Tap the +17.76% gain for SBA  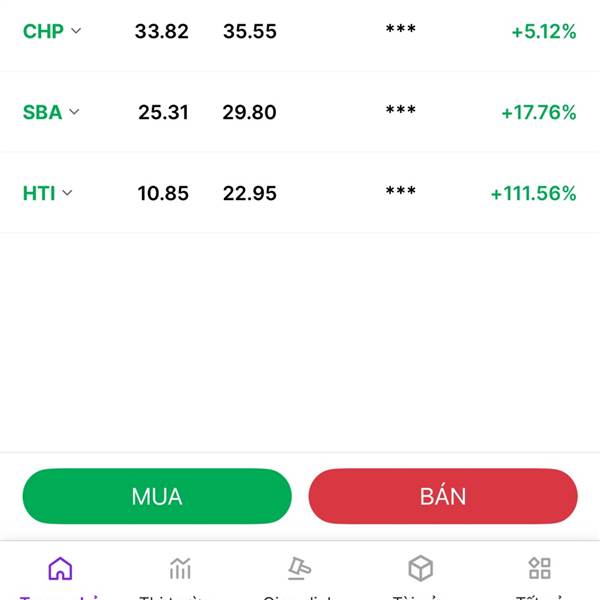point(539,112)
